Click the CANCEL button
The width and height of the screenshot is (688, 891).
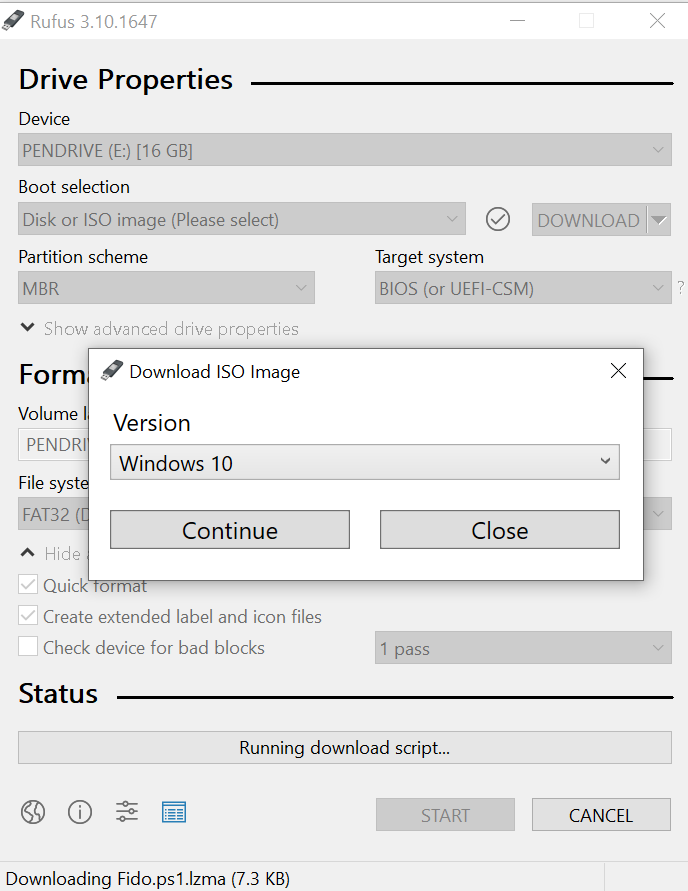point(601,815)
